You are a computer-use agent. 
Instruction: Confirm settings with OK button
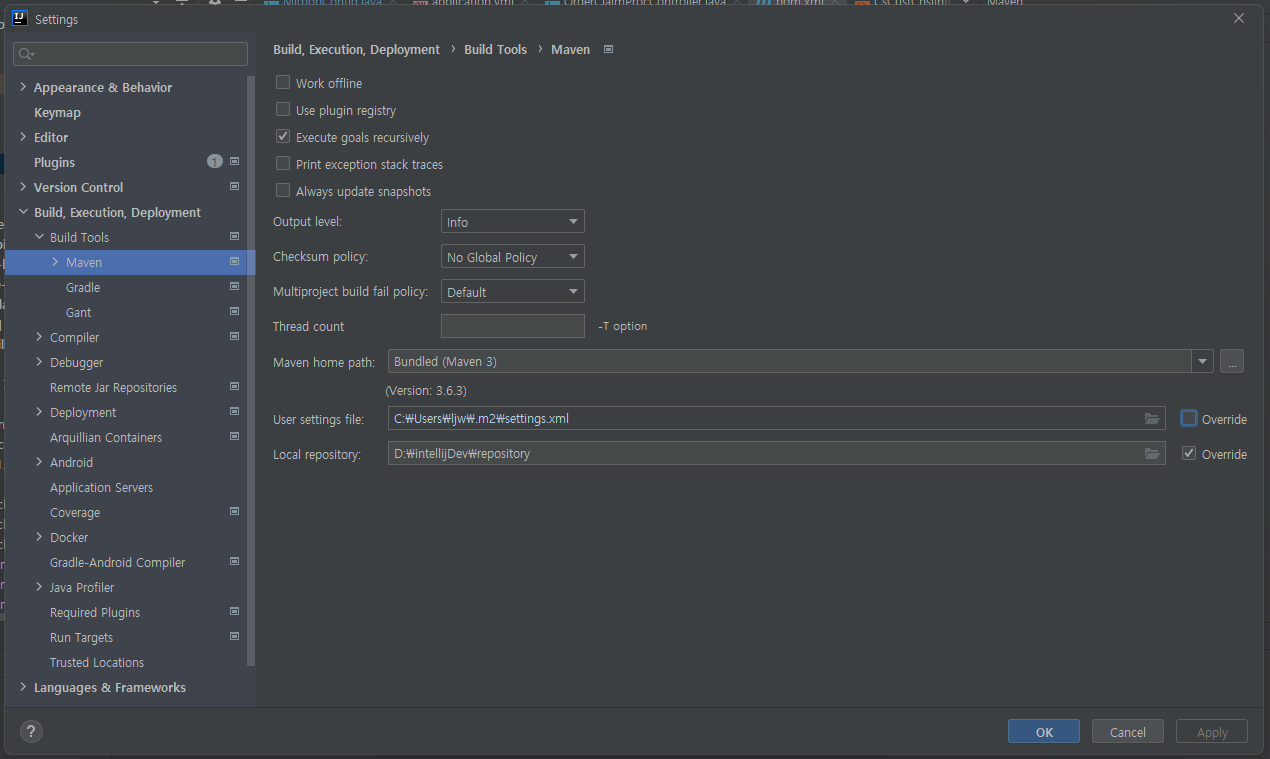[x=1044, y=732]
